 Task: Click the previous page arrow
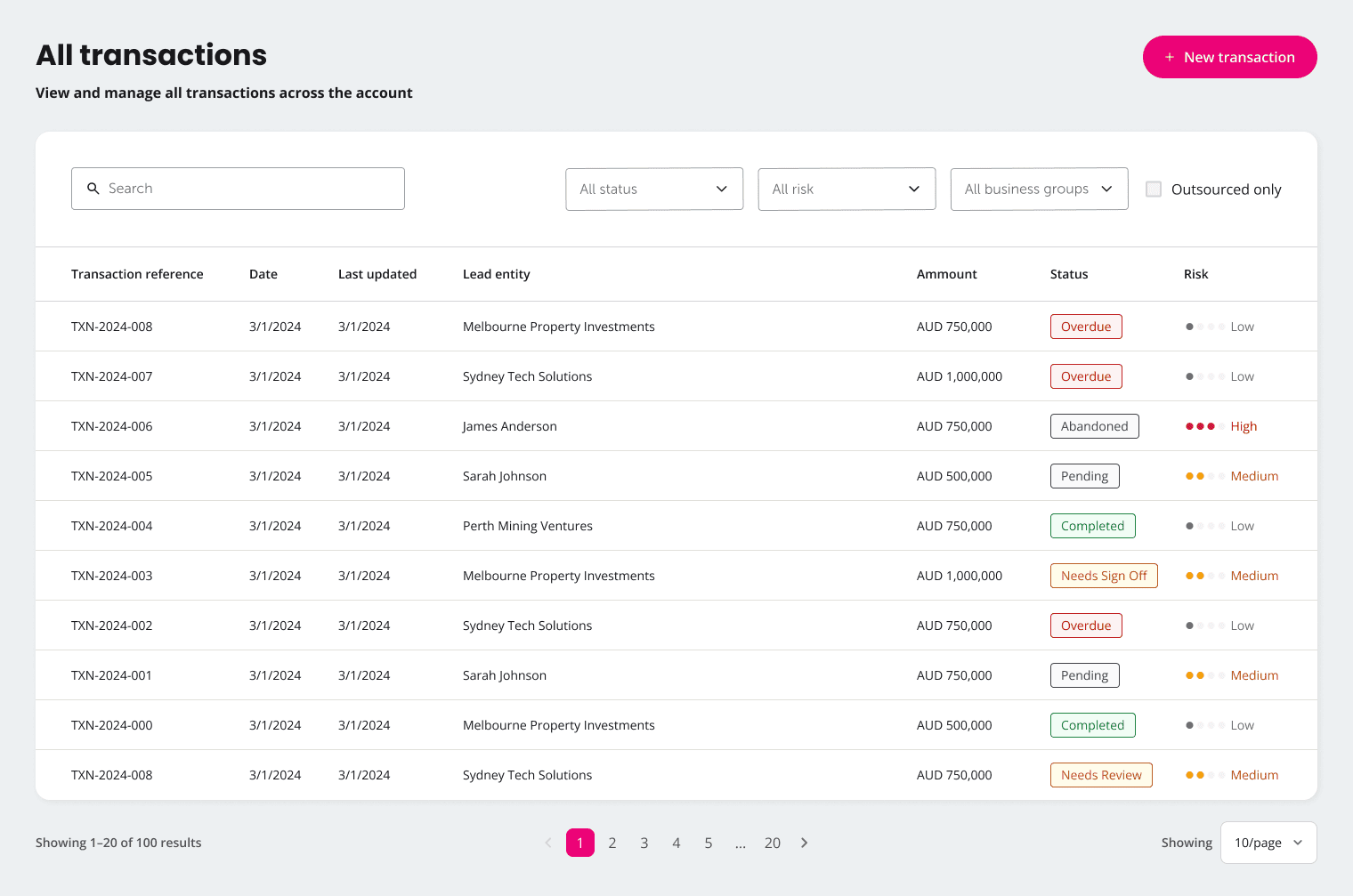point(548,843)
